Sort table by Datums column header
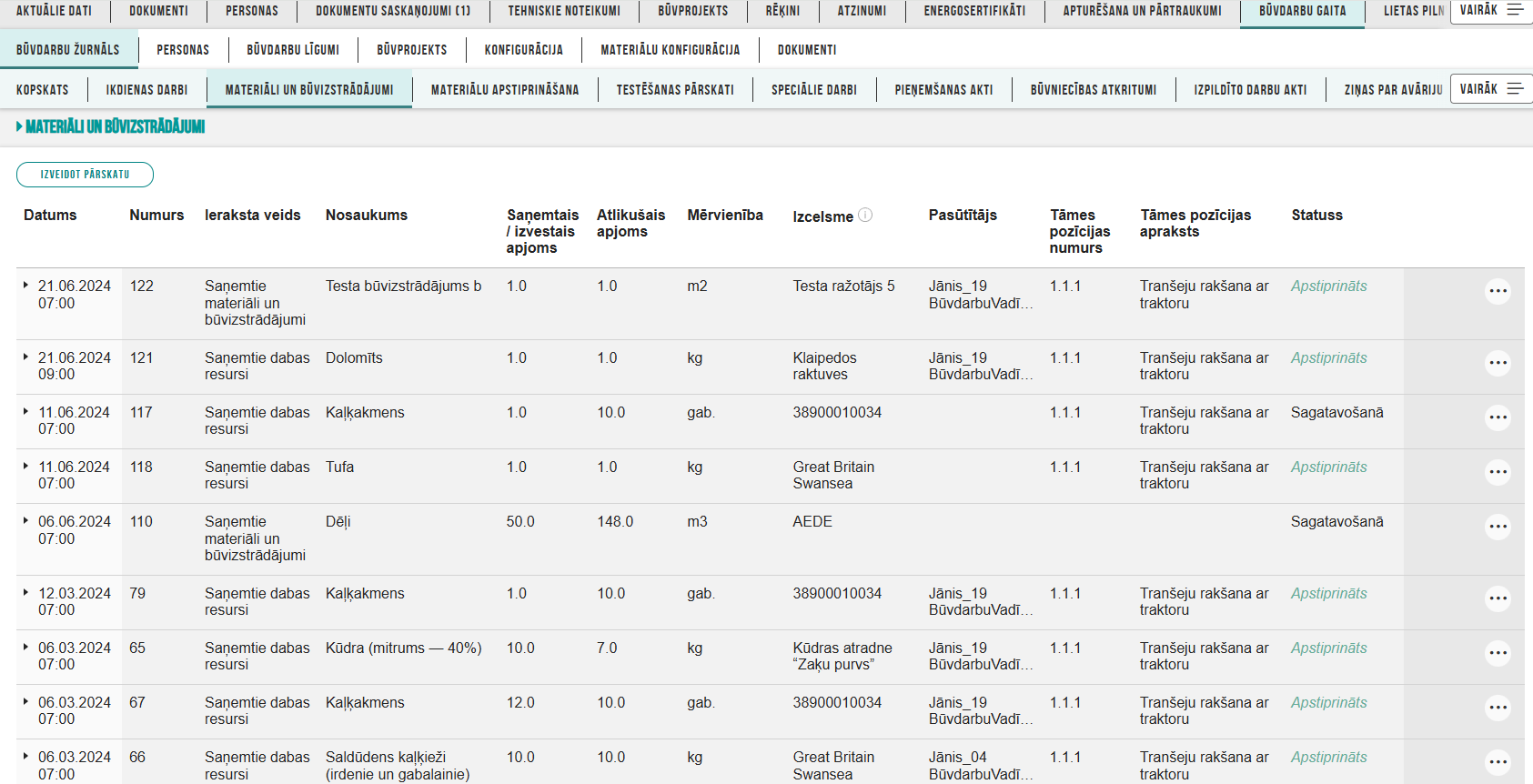This screenshot has height=784, width=1533. [50, 216]
